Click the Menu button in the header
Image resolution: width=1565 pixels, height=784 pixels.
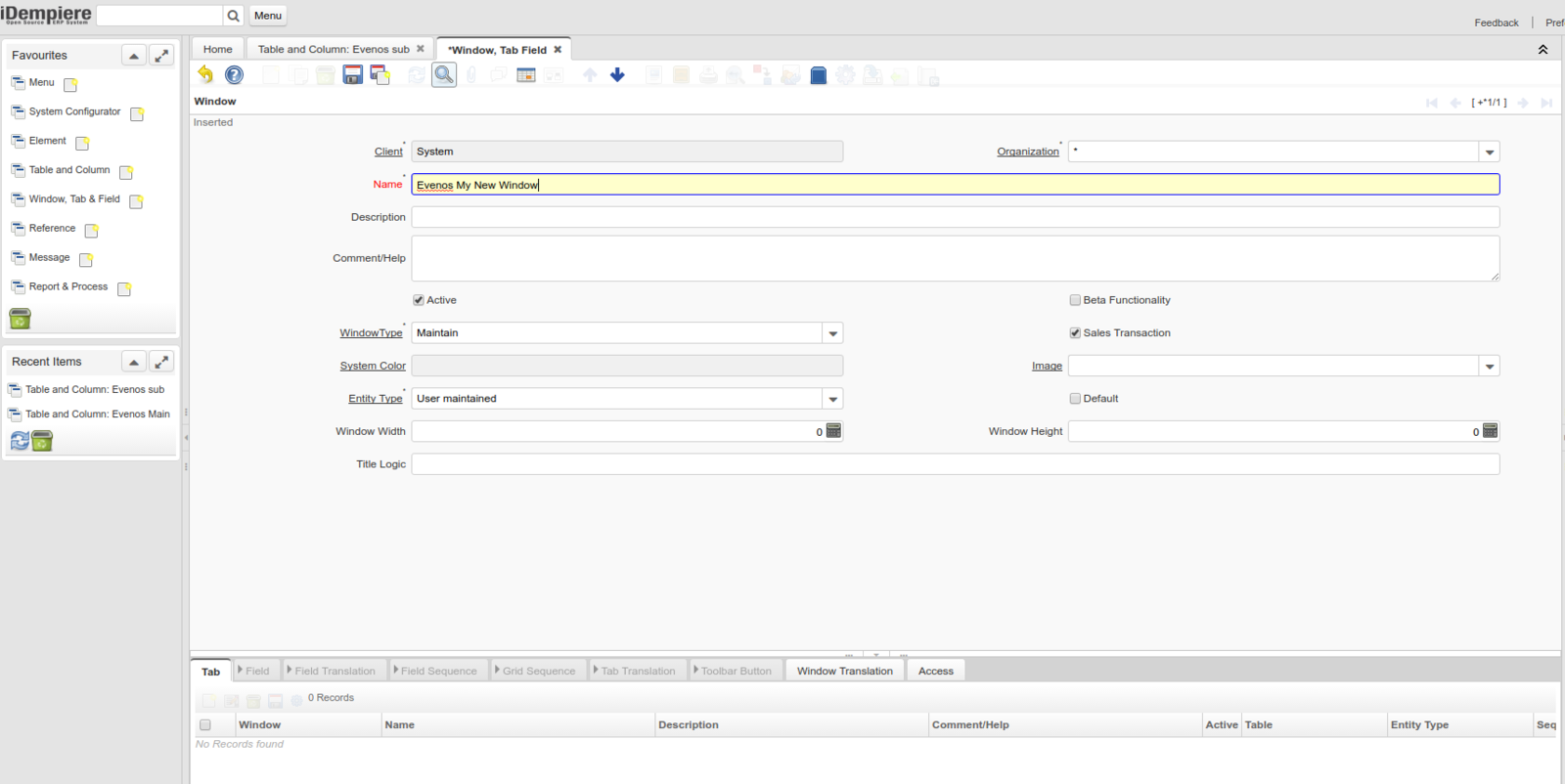(267, 16)
